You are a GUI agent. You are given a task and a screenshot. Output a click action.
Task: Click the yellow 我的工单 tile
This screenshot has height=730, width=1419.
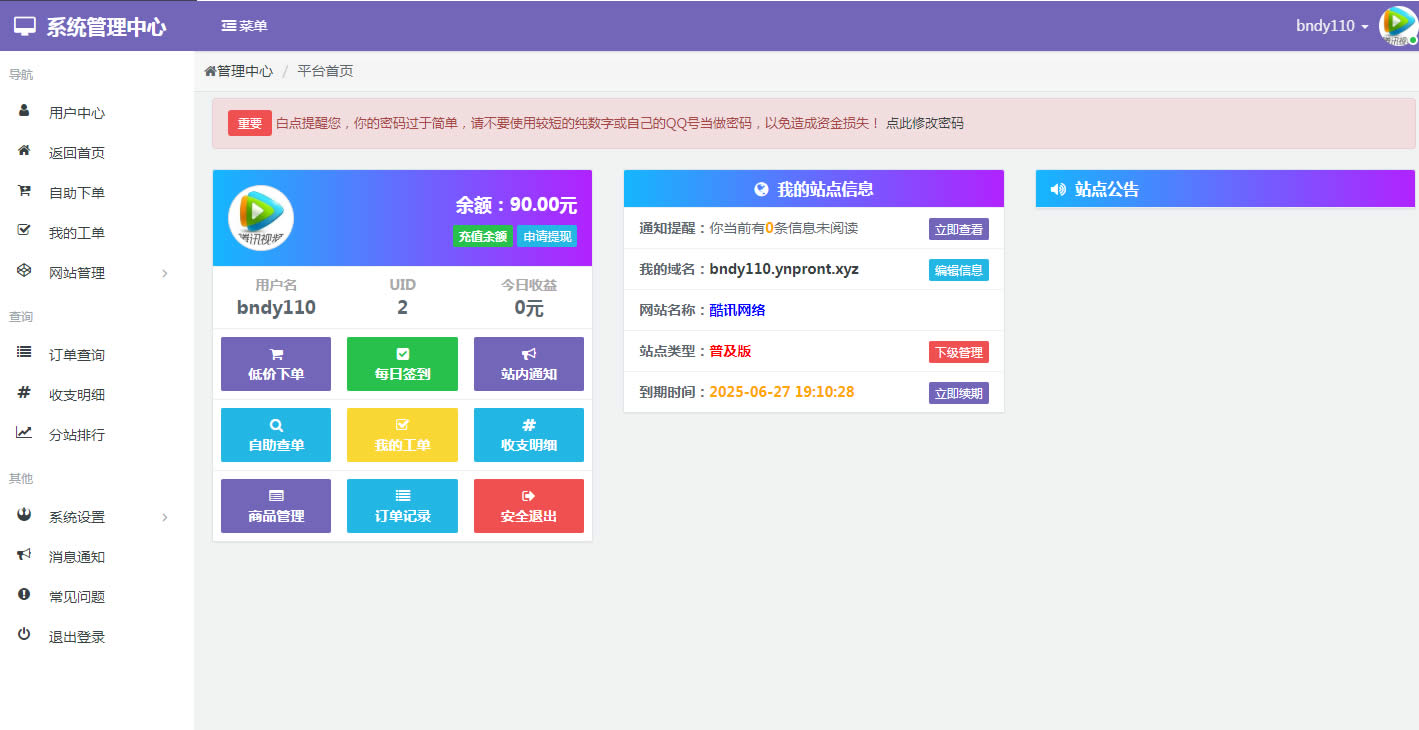pos(402,435)
